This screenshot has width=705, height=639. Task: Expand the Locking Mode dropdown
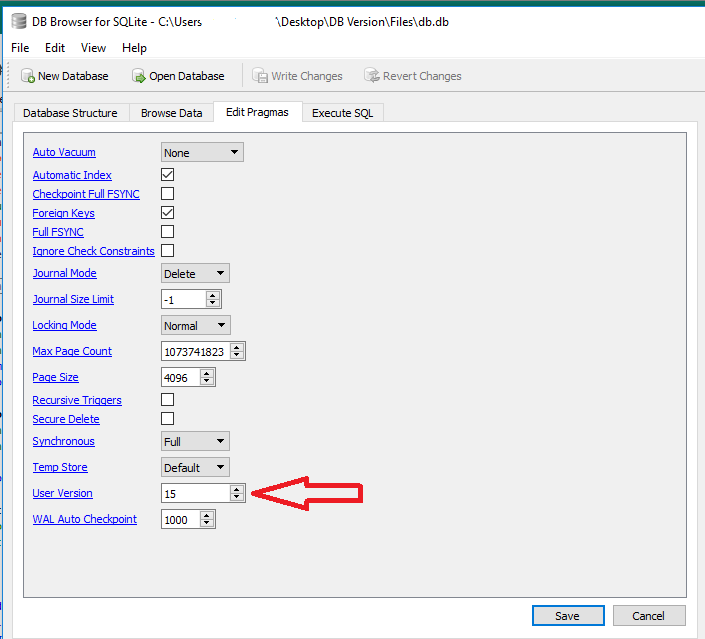tap(196, 326)
